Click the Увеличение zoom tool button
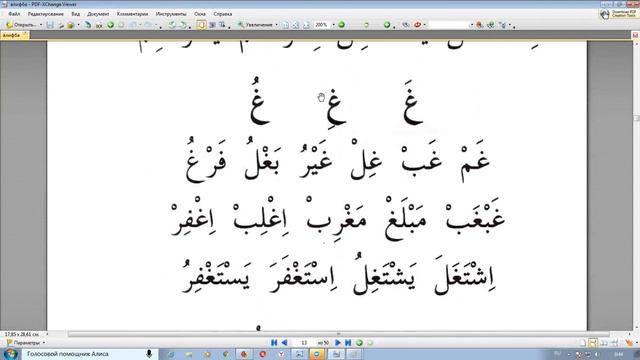The width and height of the screenshot is (640, 360). click(x=255, y=25)
